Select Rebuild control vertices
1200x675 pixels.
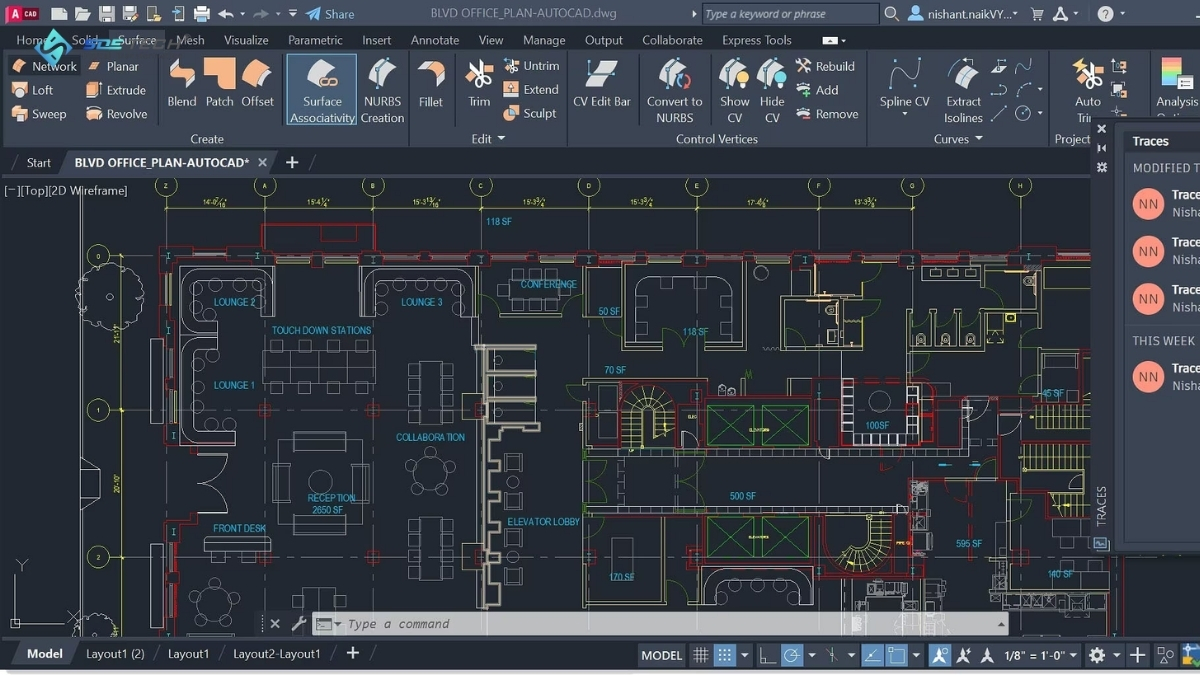825,66
